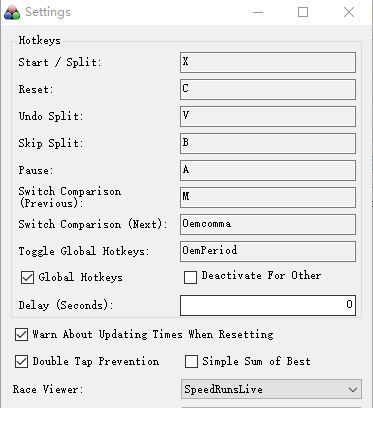Disable Warn About Updating Times When Resetting
Viewport: 373px width, 424px height.
(x=21, y=334)
